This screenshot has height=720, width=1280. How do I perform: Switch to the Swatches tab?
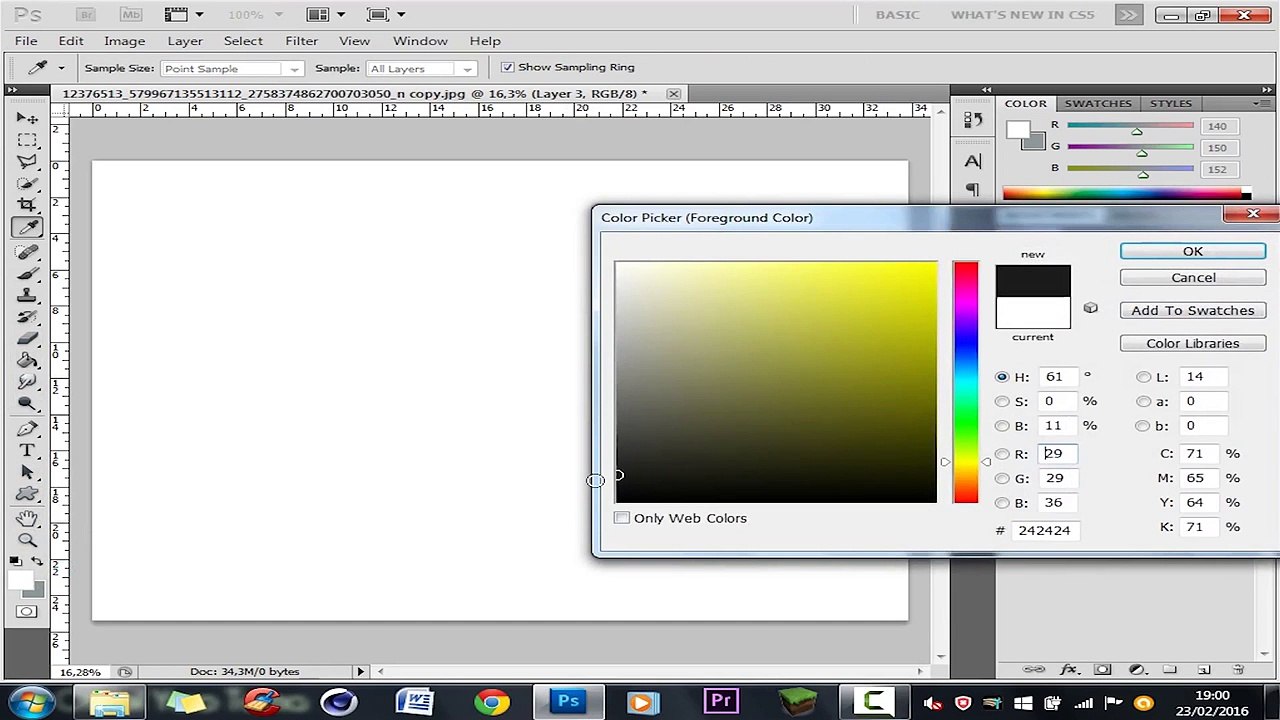1098,103
